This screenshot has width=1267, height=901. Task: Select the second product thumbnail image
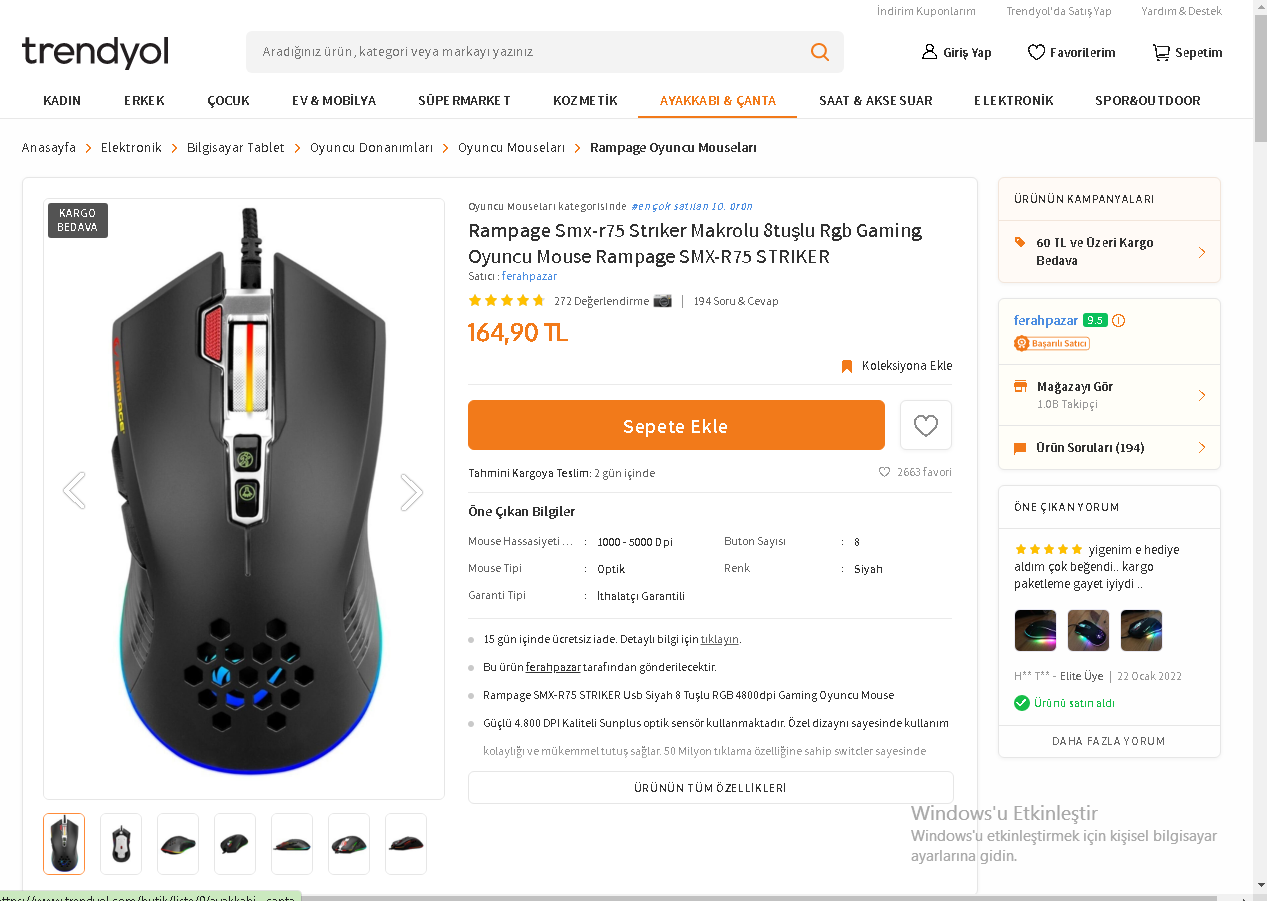(121, 844)
